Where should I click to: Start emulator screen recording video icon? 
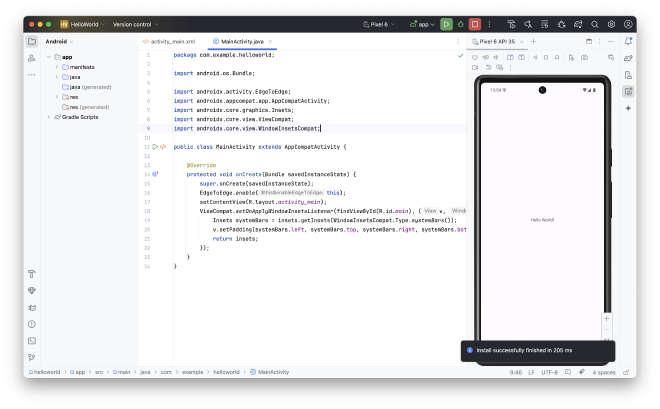[475, 67]
